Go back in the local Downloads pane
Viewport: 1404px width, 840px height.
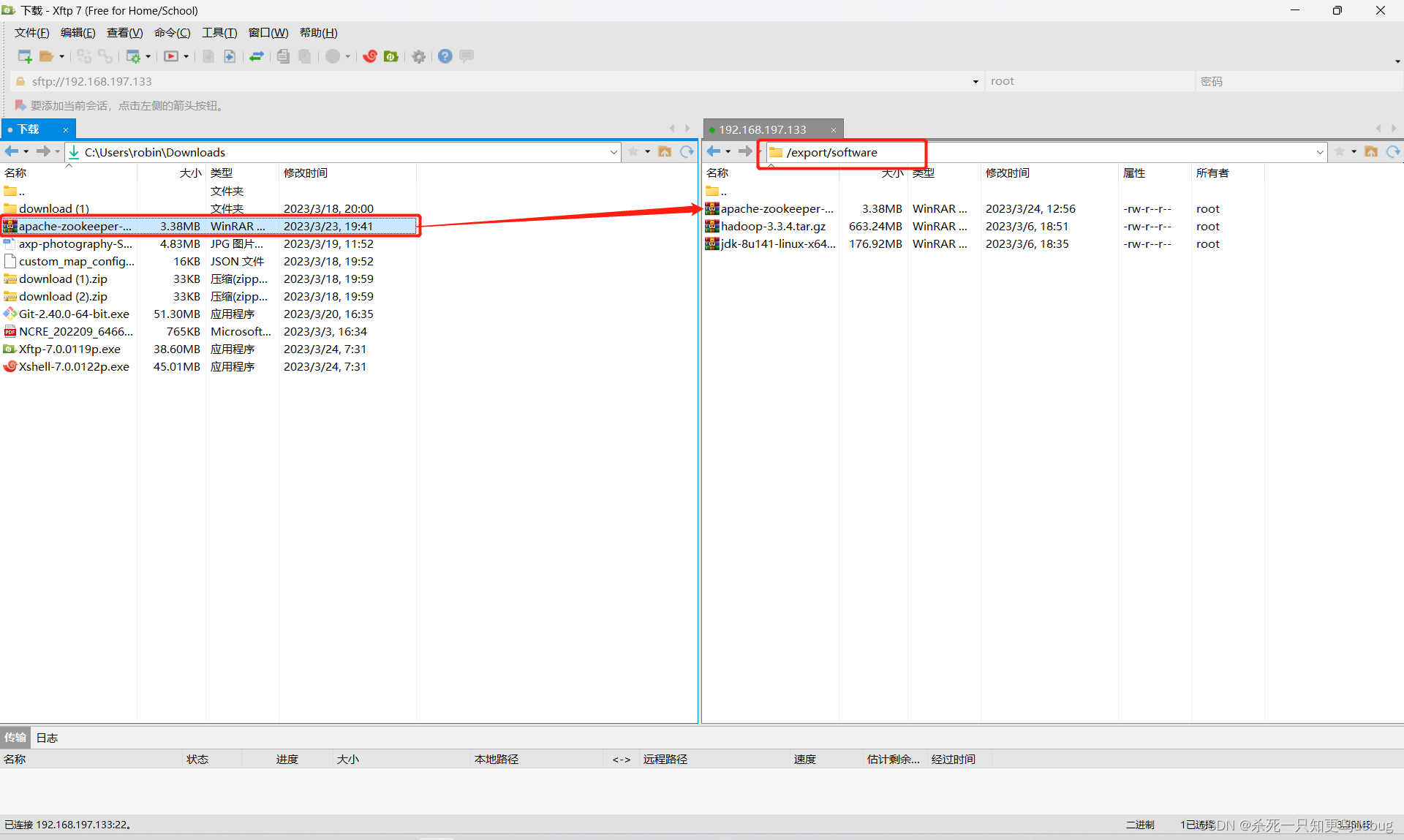click(x=12, y=151)
